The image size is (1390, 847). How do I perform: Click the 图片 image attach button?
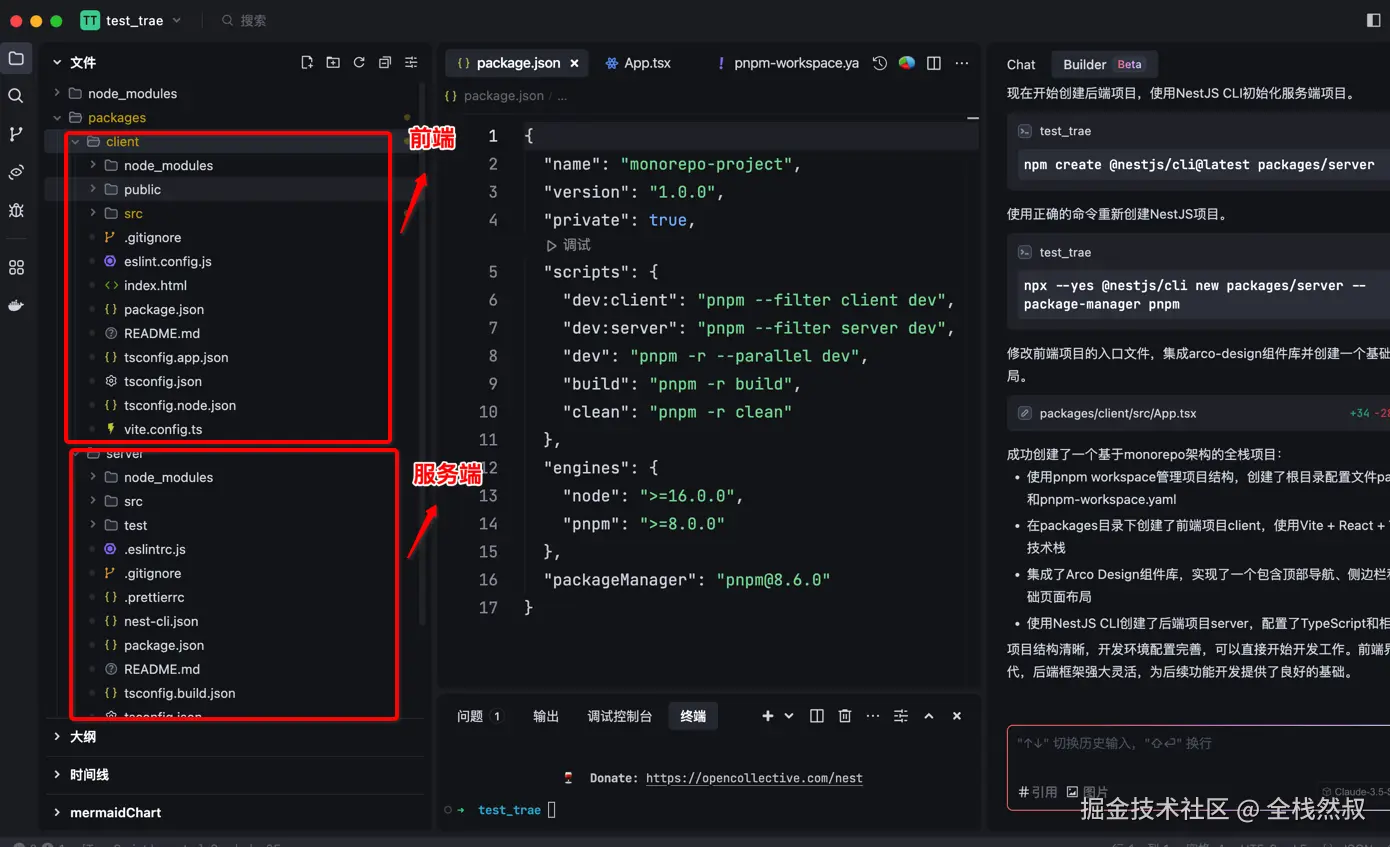tap(1087, 791)
